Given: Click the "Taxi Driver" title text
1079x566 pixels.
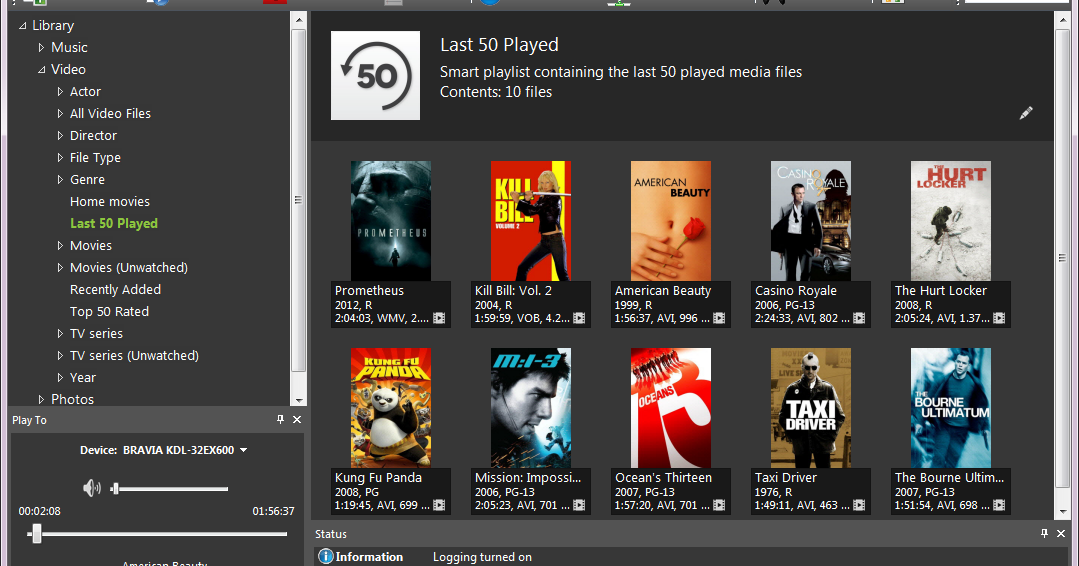Looking at the screenshot, I should (786, 477).
